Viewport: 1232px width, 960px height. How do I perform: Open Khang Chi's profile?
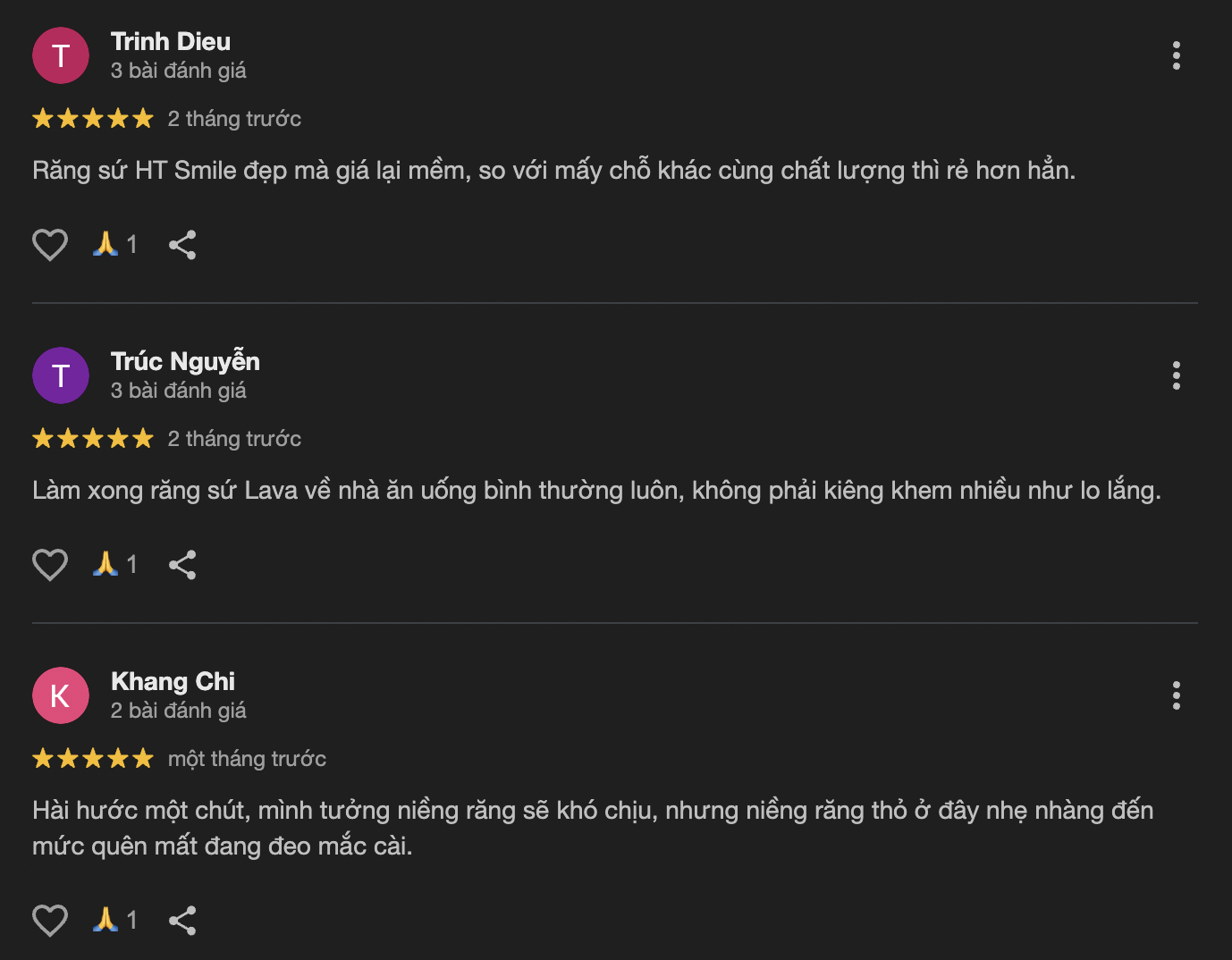coord(173,681)
